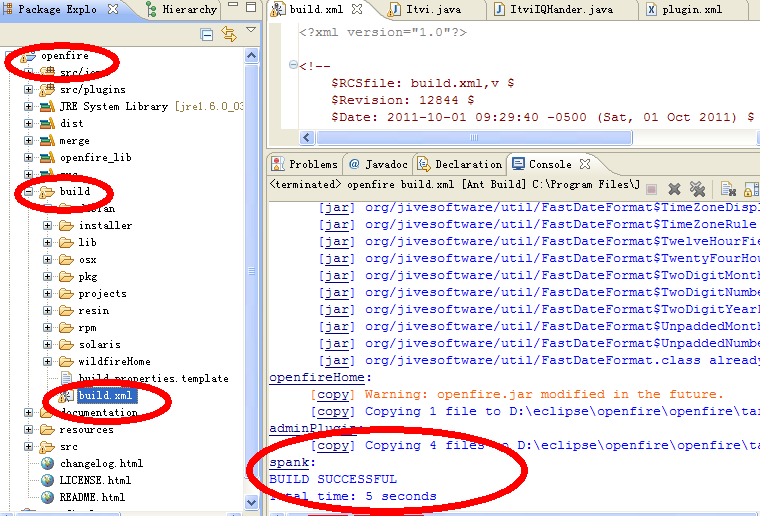Switch to the Javadoc tab

click(379, 164)
